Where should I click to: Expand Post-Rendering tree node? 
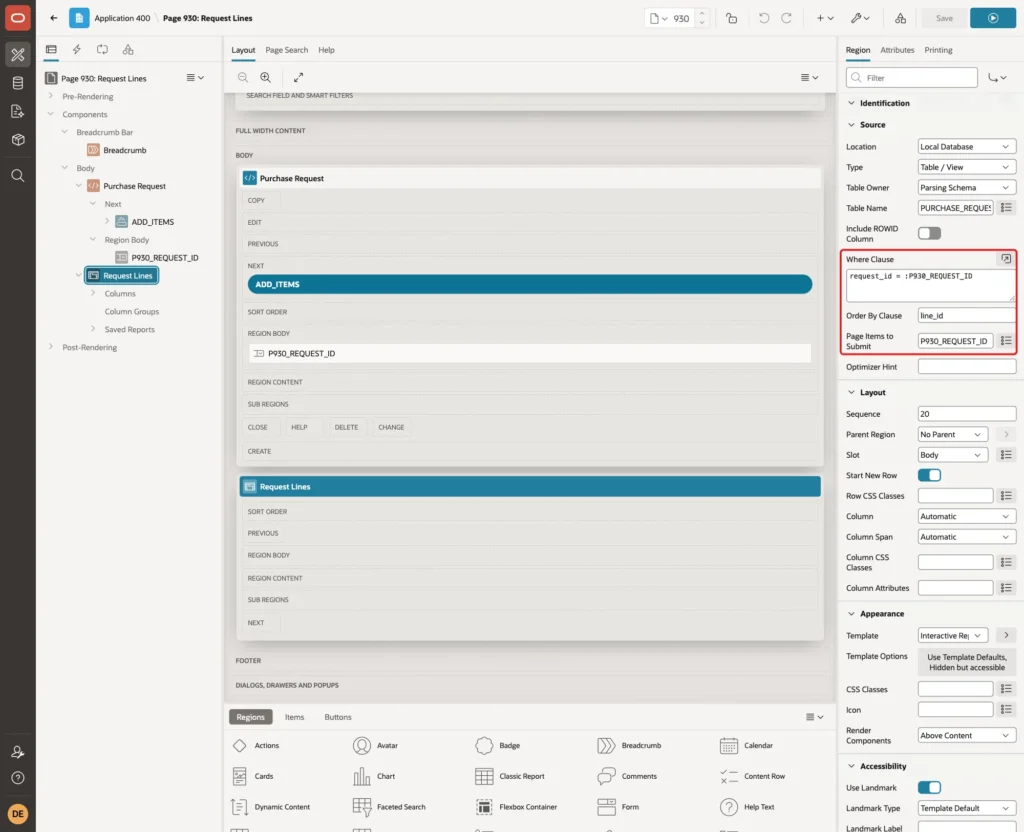[51, 347]
